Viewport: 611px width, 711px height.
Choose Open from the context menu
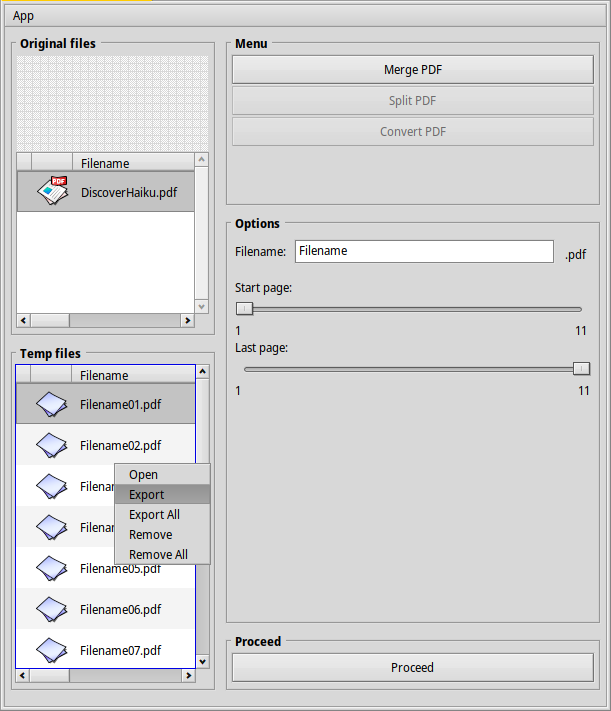[x=143, y=475]
